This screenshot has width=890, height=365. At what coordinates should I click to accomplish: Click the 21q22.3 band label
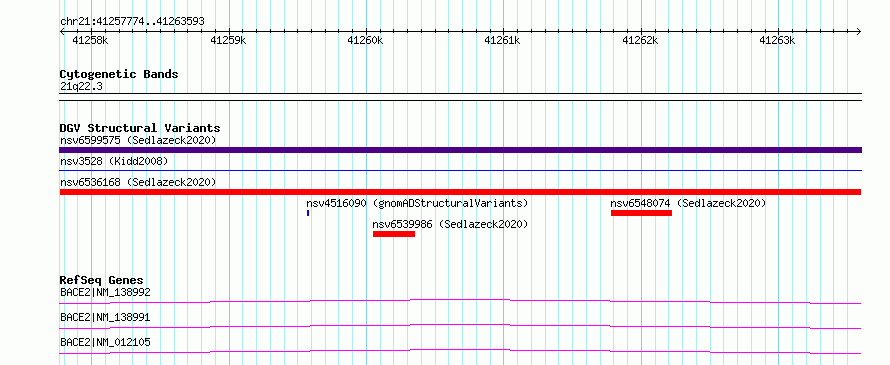[x=81, y=87]
